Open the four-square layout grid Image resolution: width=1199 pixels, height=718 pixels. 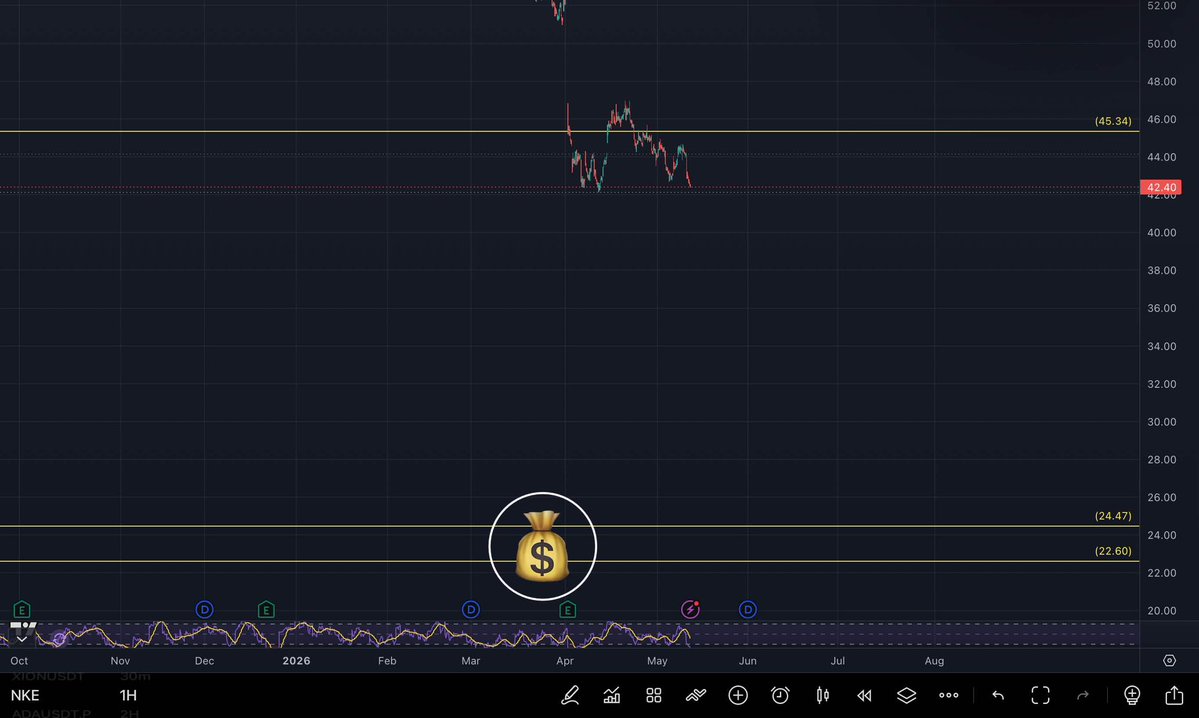654,695
